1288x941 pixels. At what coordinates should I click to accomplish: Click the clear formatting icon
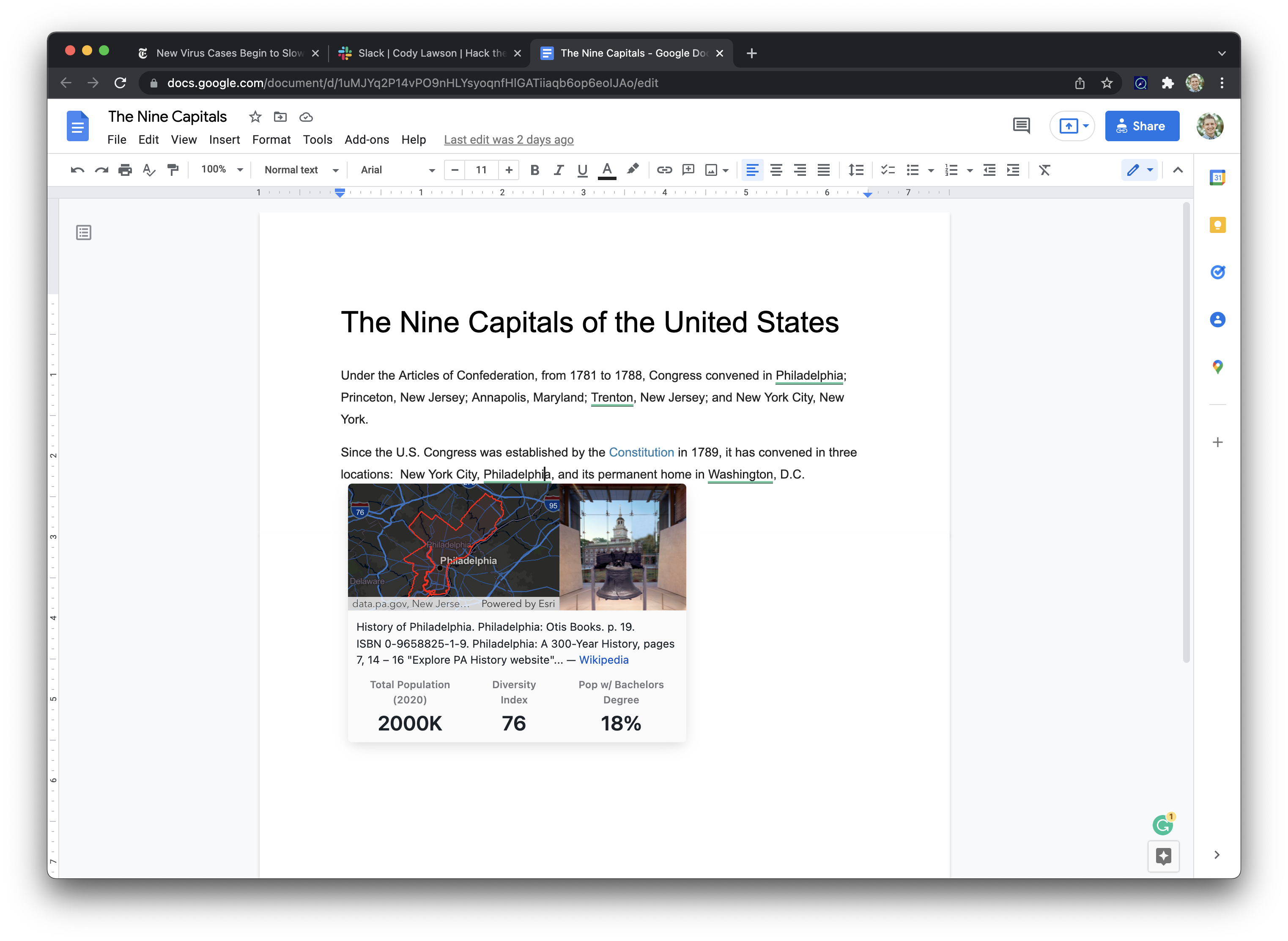[1044, 170]
